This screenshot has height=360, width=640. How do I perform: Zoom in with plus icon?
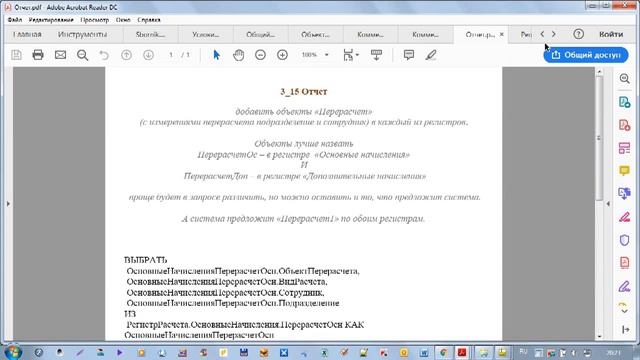[282, 55]
